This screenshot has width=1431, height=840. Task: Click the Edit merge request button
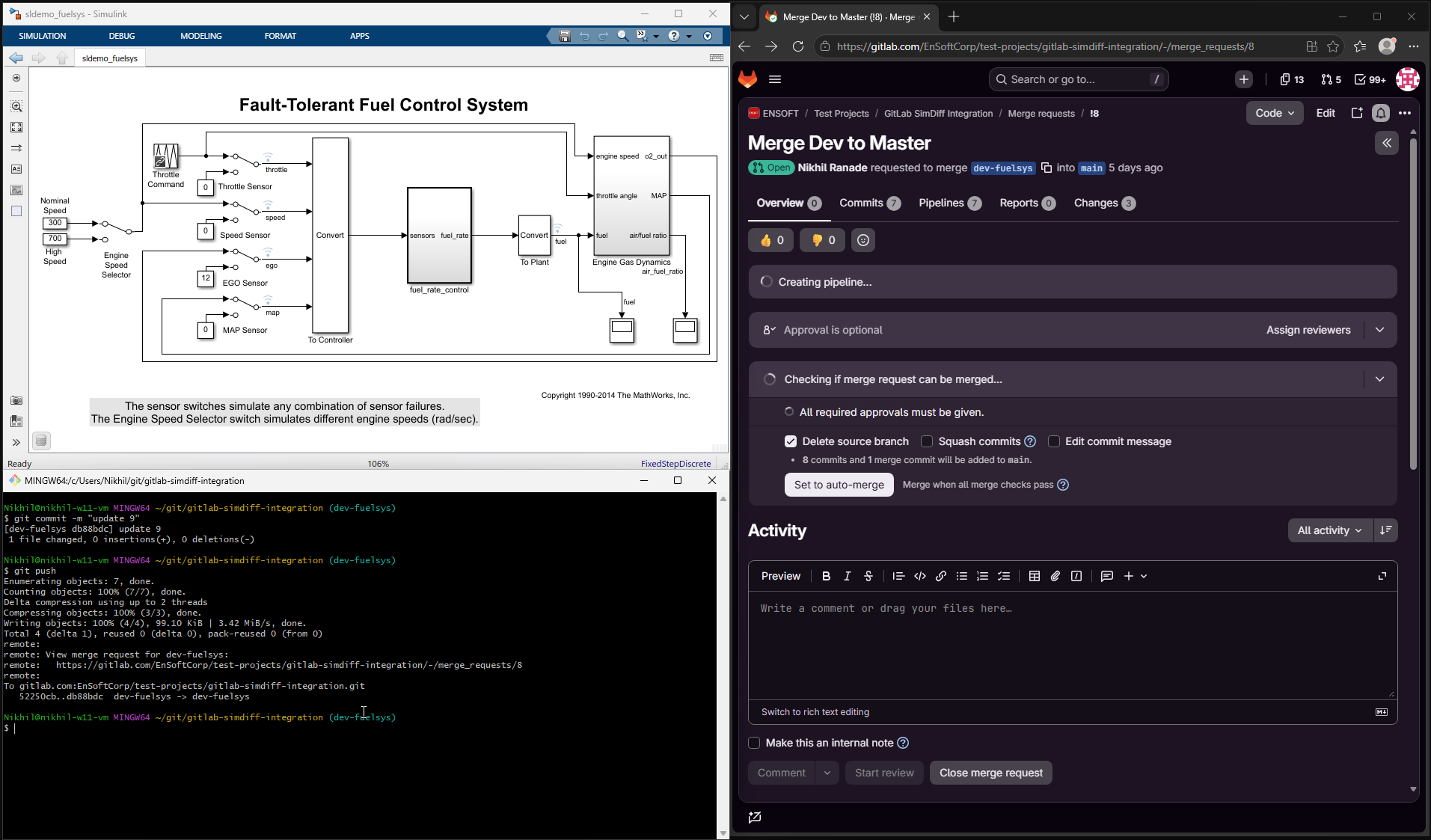[x=1326, y=113]
